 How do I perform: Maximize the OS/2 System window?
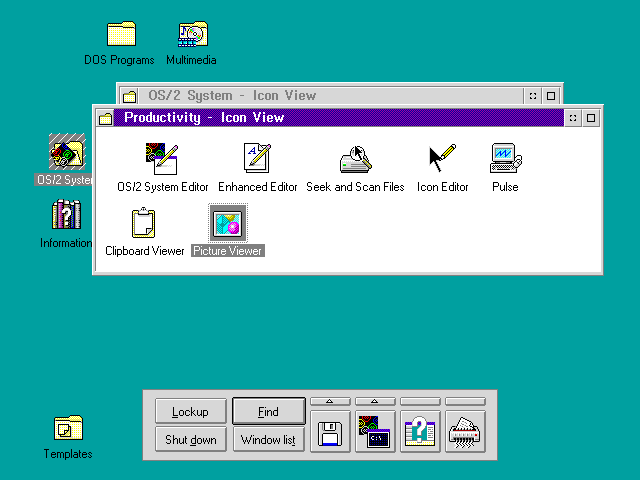(x=551, y=96)
